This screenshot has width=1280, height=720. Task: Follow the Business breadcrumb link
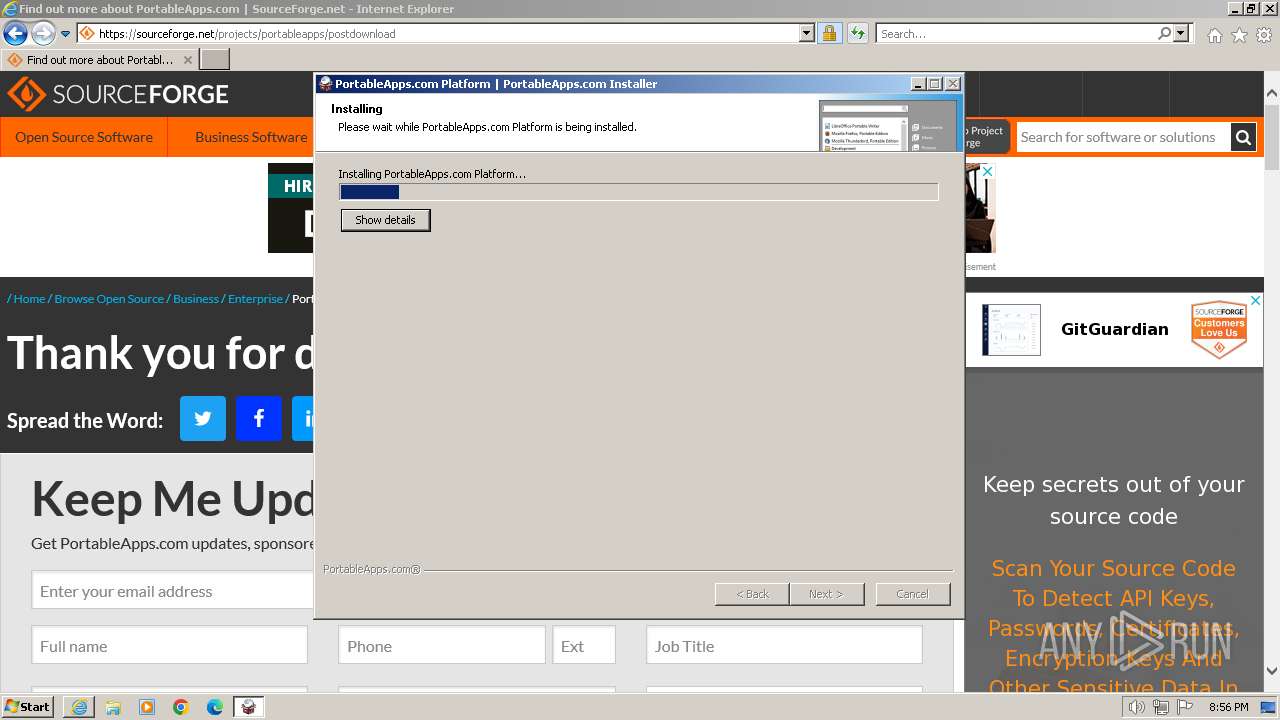[196, 299]
